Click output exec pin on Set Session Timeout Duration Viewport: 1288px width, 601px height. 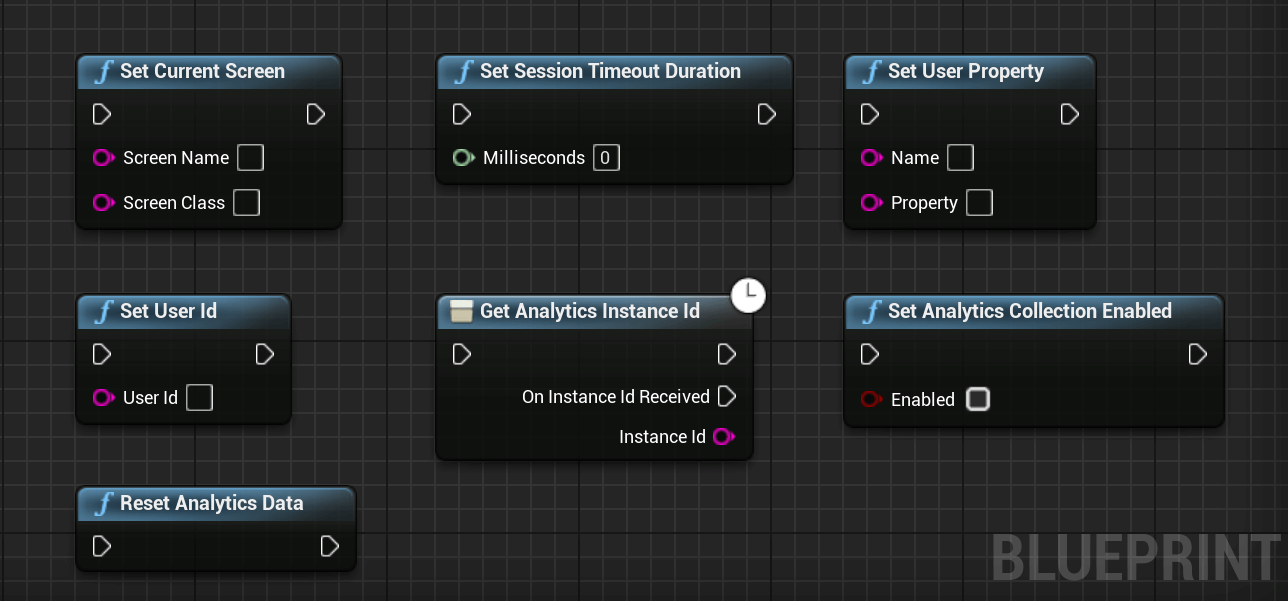point(767,114)
